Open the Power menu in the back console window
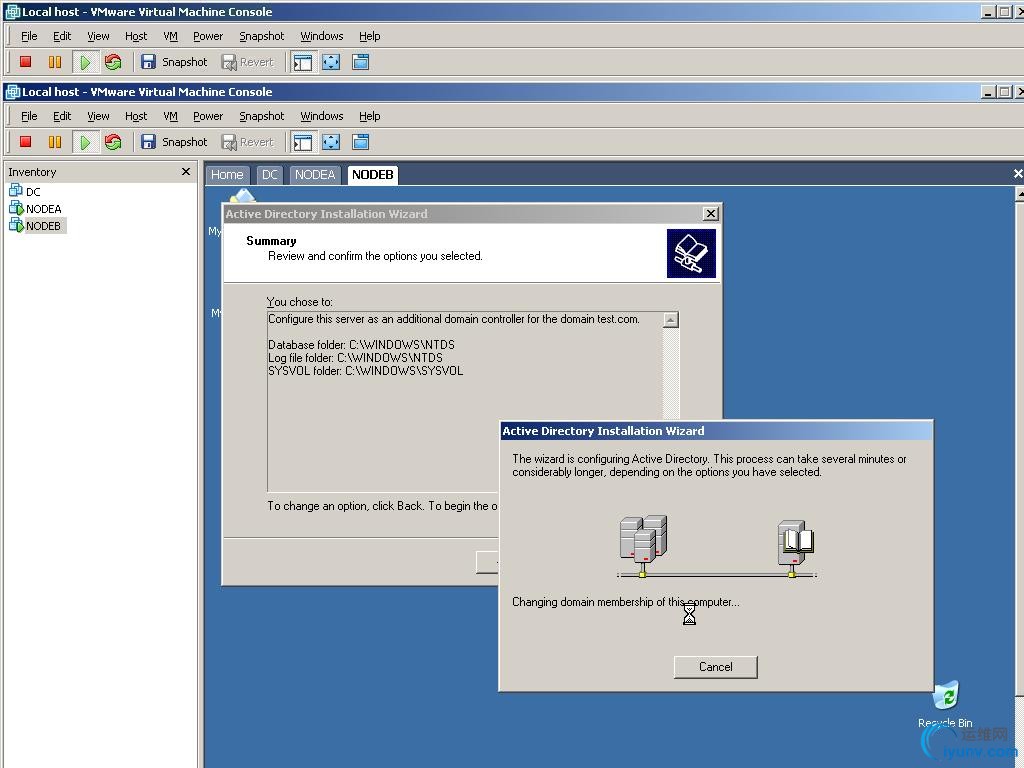Viewport: 1024px width, 768px height. tap(208, 36)
